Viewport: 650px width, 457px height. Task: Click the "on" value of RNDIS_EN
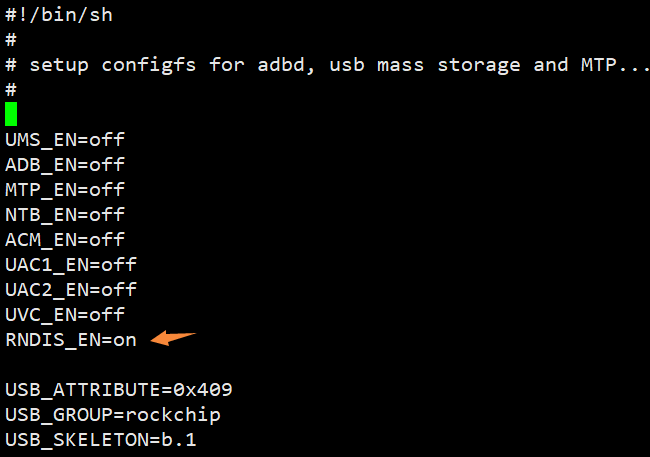(125, 340)
